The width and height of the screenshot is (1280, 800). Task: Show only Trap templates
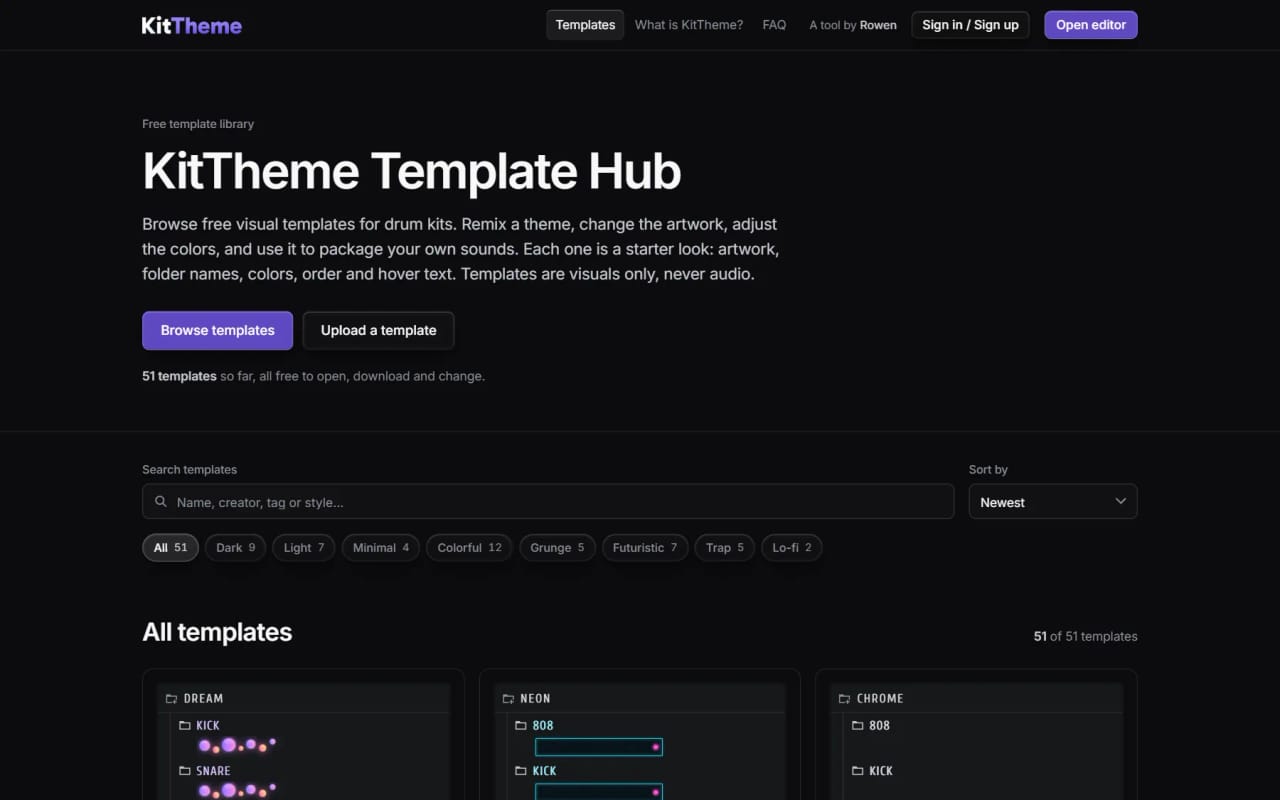[725, 547]
